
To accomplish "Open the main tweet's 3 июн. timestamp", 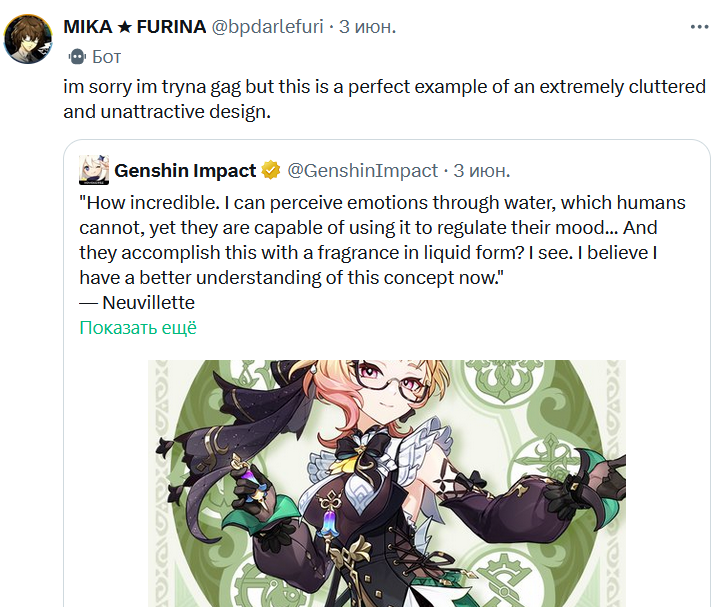I will coord(368,27).
